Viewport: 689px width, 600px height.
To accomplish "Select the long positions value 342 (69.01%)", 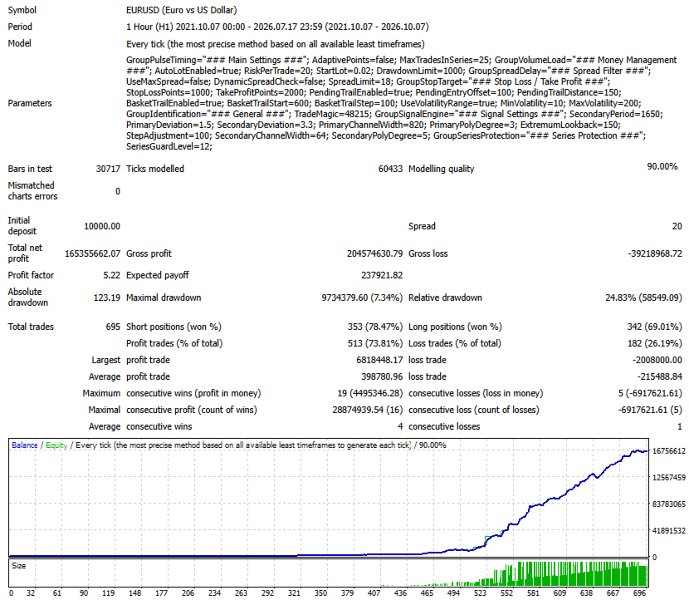I will (x=655, y=327).
